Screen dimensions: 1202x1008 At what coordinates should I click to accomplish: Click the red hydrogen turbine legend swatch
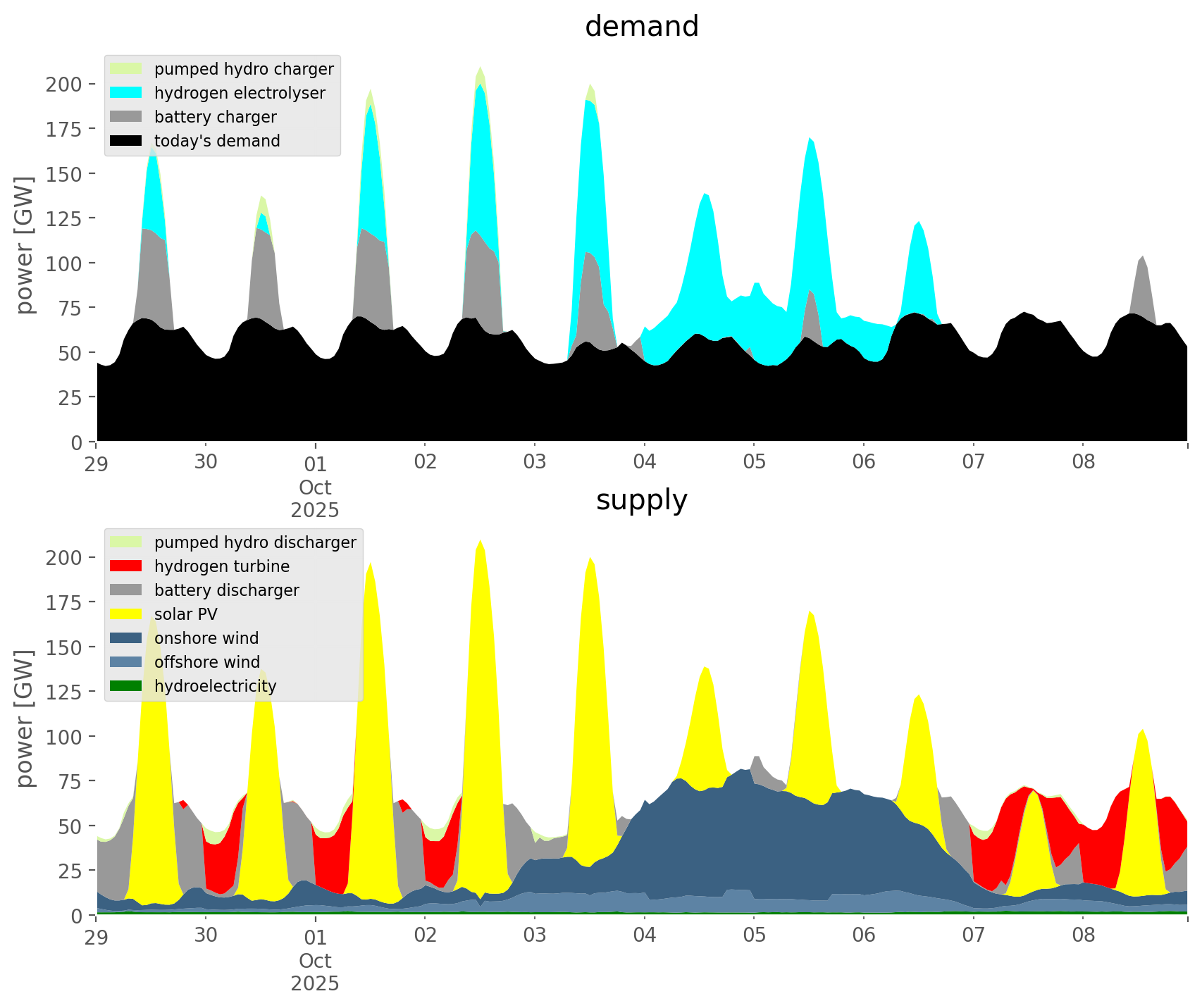pos(126,566)
